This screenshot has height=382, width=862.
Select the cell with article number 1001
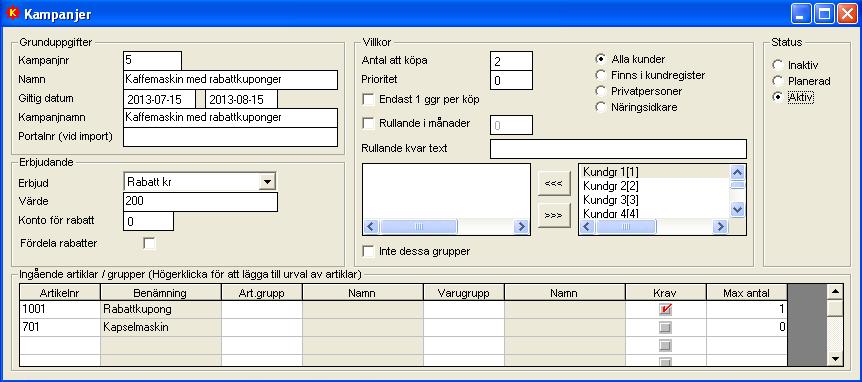coord(60,309)
